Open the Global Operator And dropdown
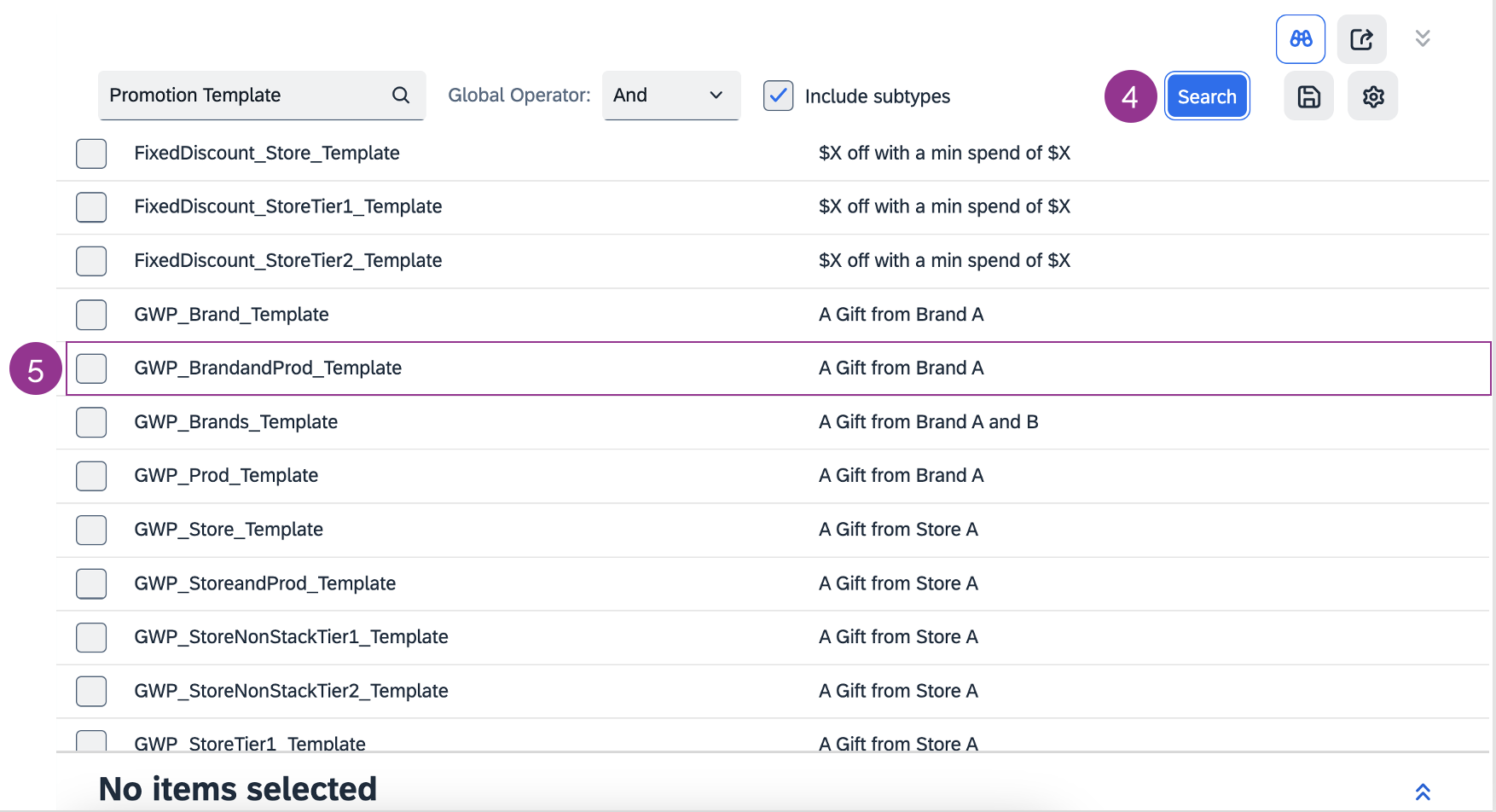 point(670,96)
